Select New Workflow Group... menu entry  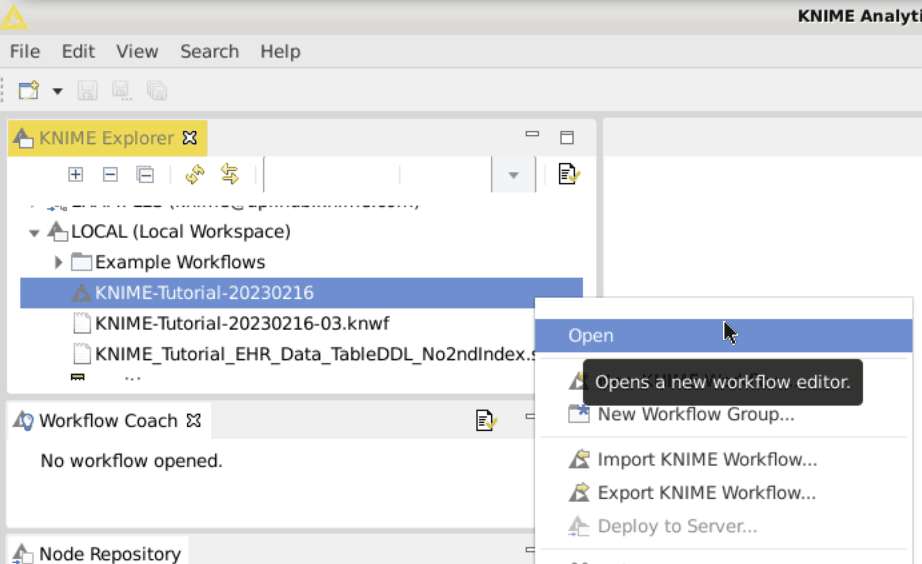(695, 414)
